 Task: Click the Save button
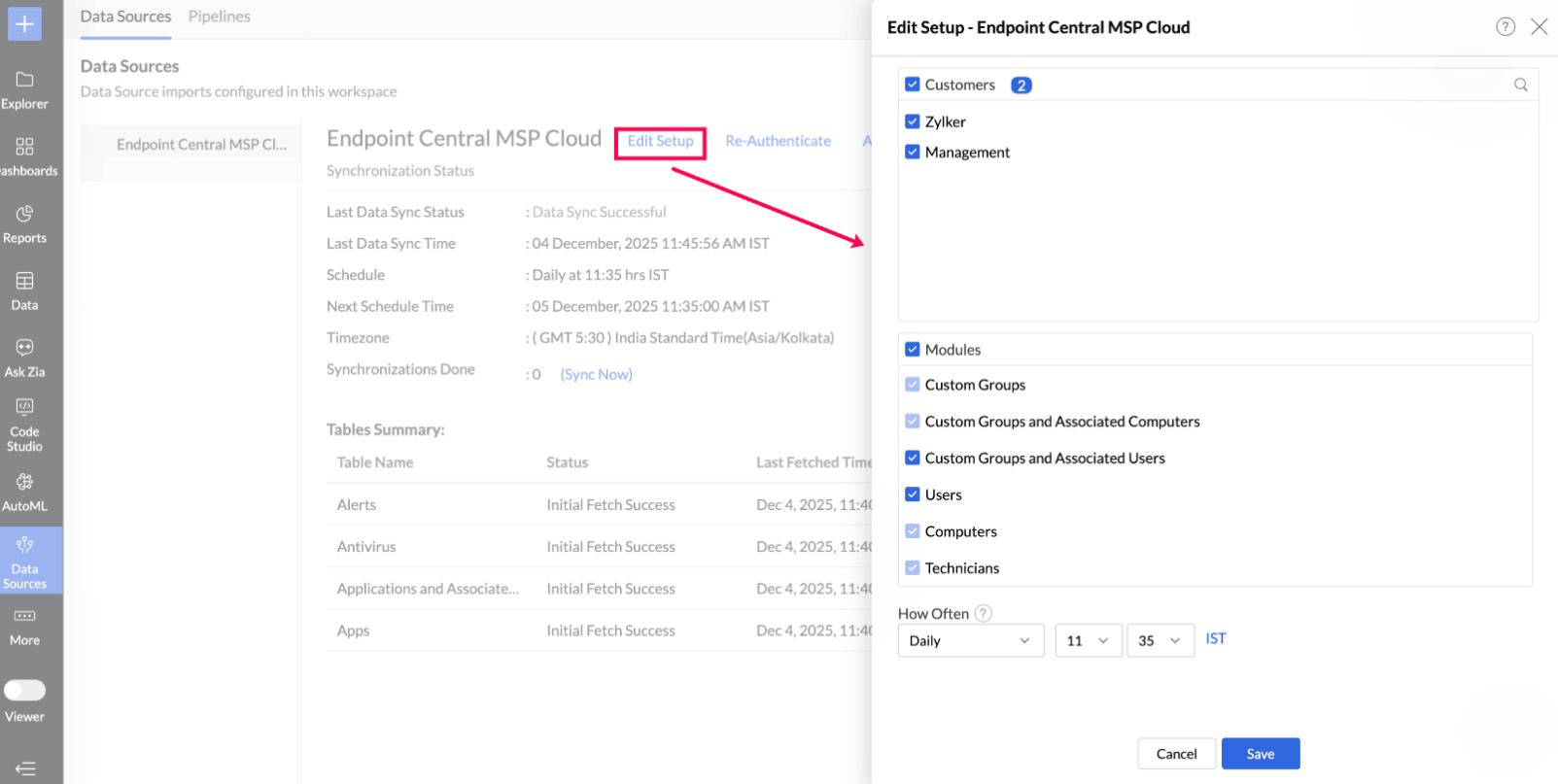coord(1260,754)
